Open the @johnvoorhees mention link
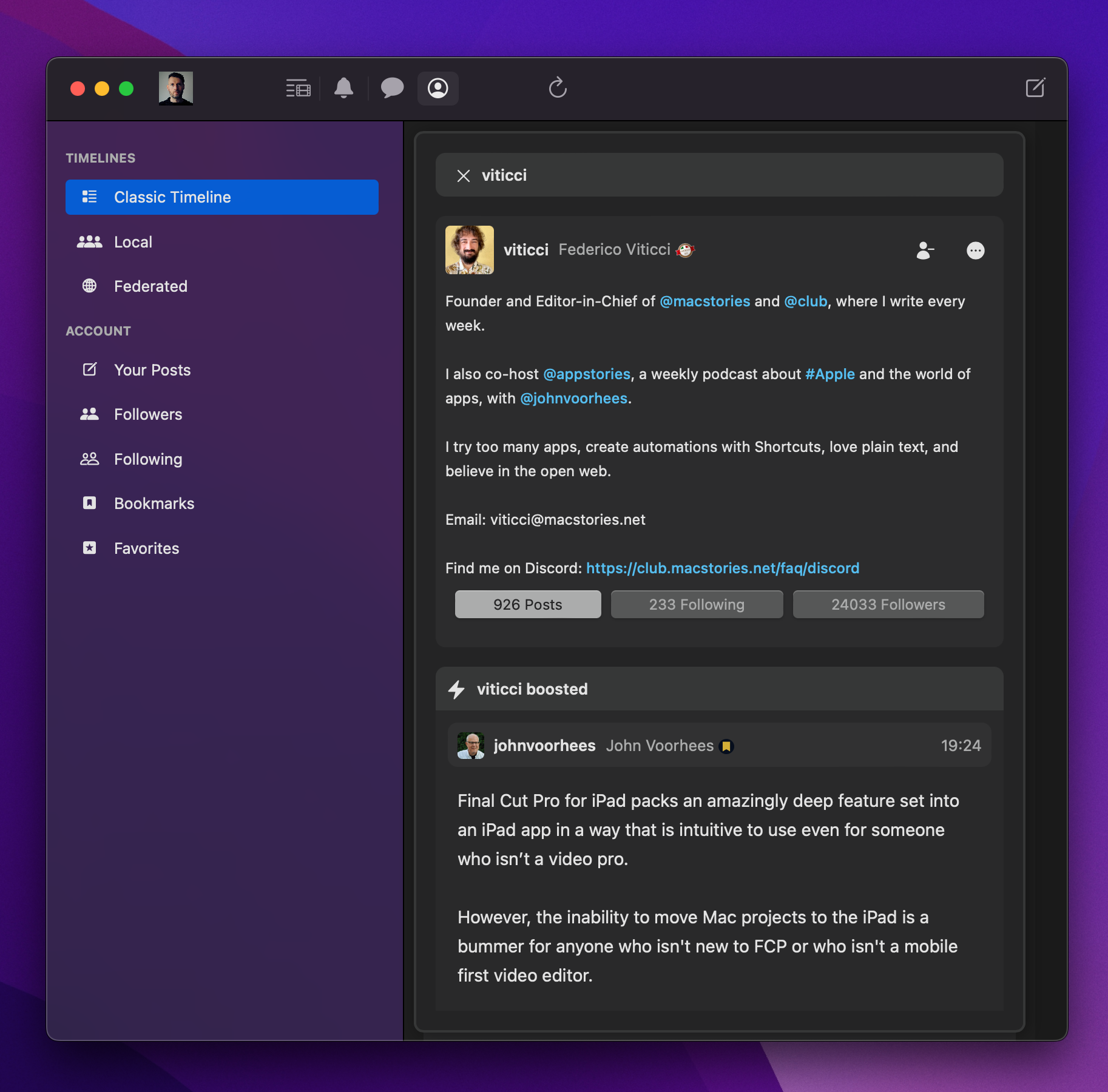 574,399
